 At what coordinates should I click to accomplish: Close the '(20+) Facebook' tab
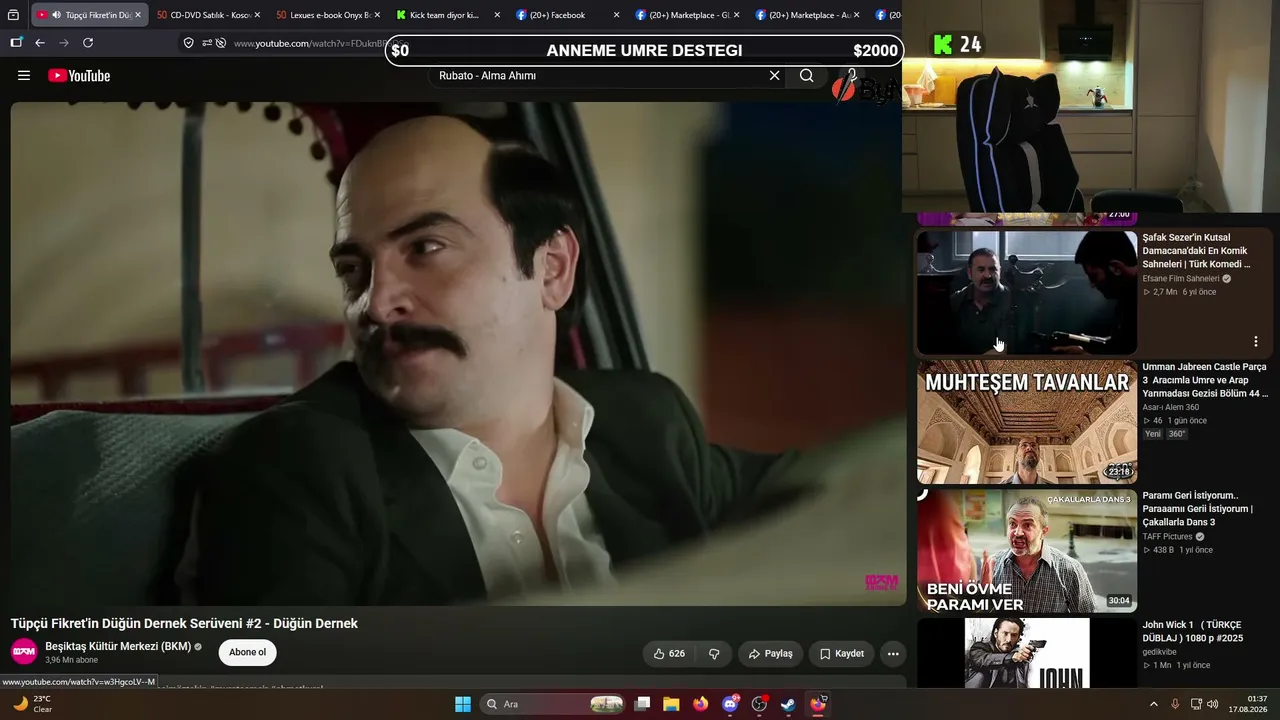tap(617, 15)
